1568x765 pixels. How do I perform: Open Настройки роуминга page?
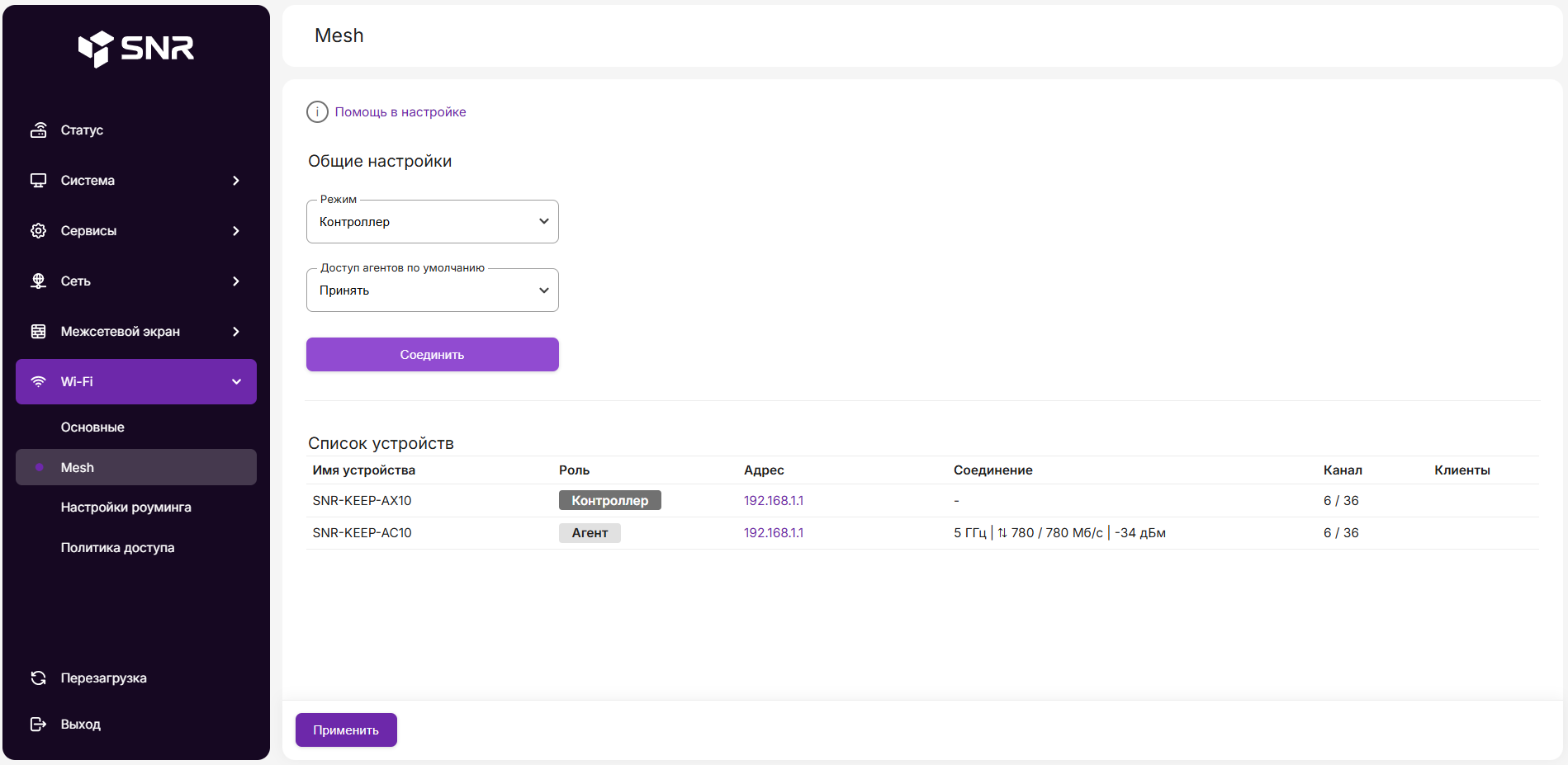[x=126, y=508]
